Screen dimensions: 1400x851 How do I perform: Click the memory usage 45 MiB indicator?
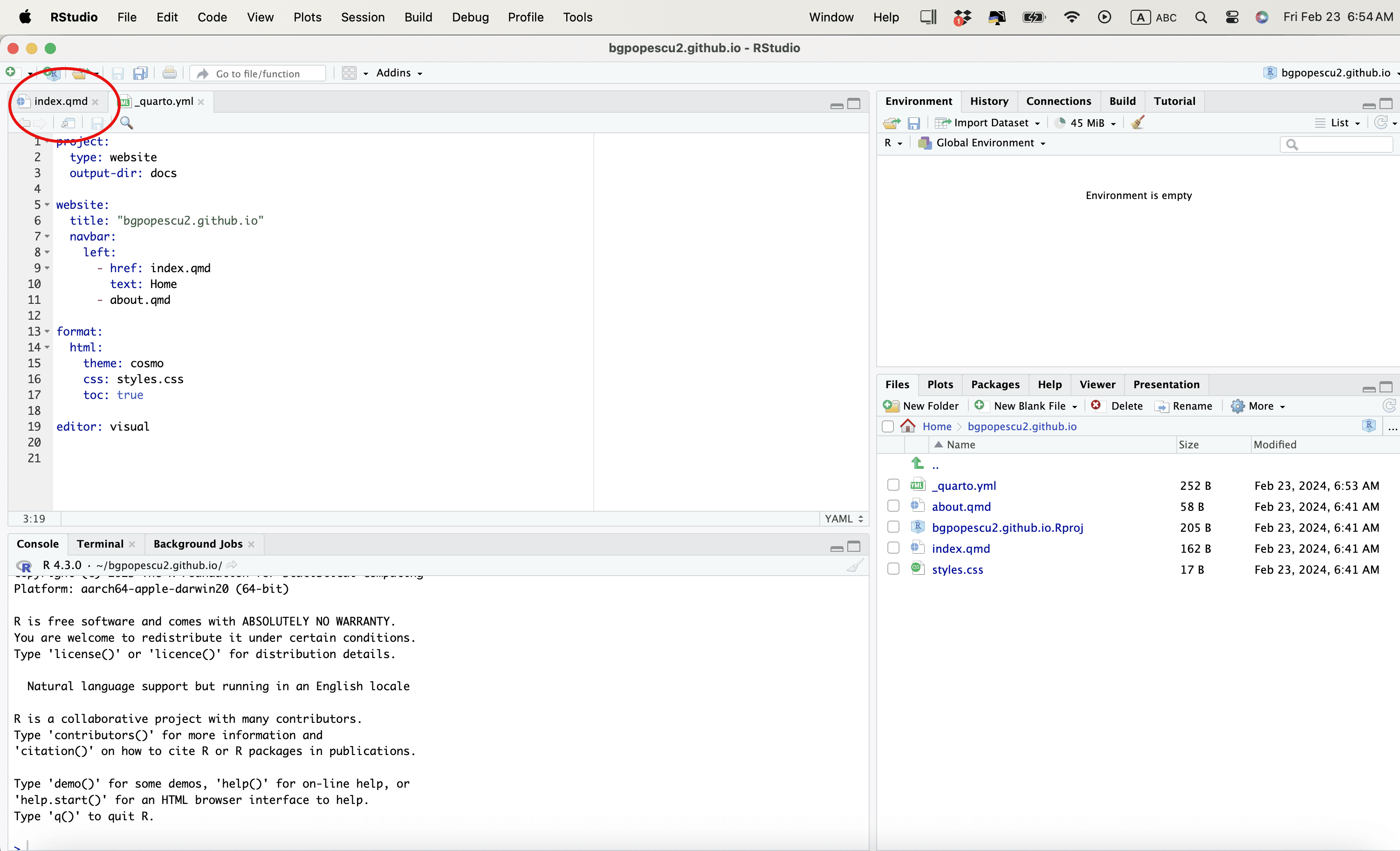click(x=1086, y=123)
